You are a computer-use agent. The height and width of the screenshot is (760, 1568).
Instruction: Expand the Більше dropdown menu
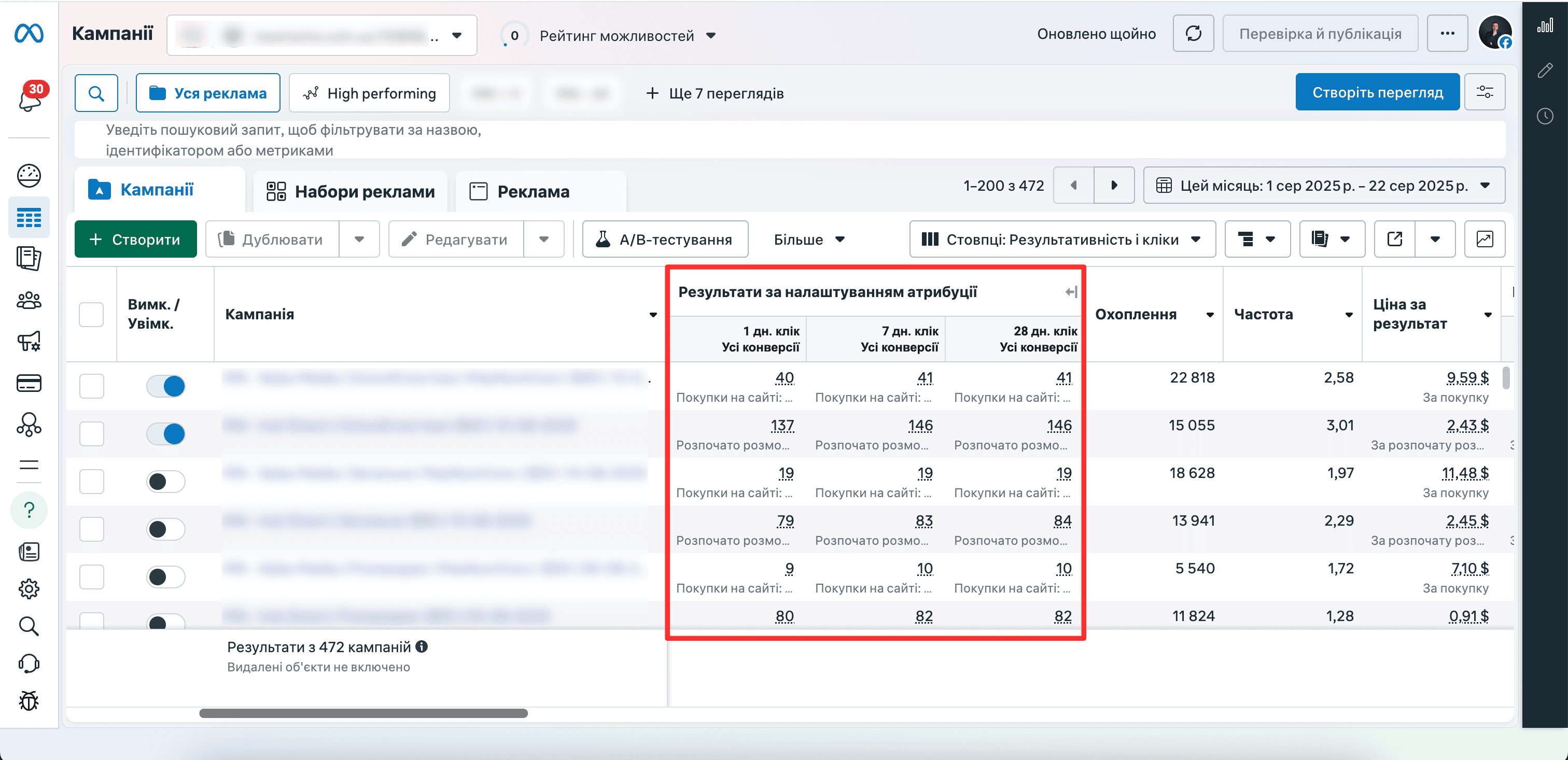[809, 239]
